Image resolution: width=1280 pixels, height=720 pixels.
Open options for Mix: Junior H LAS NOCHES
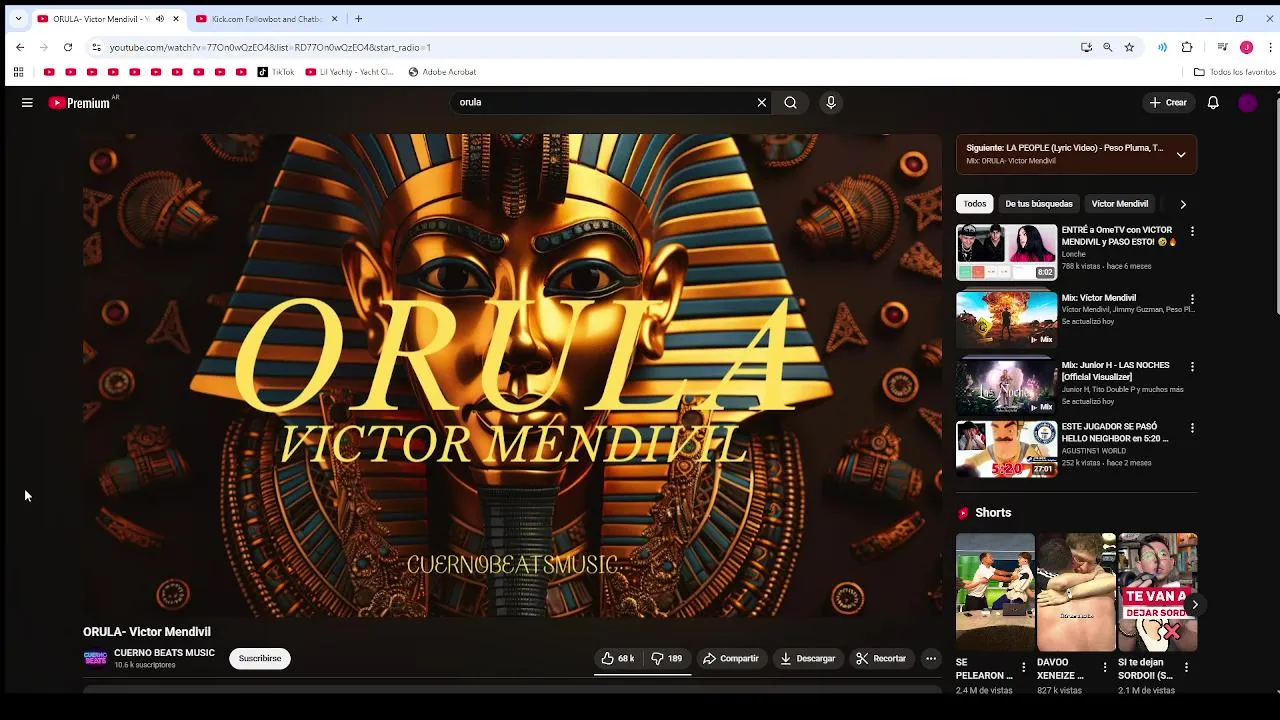(x=1192, y=367)
